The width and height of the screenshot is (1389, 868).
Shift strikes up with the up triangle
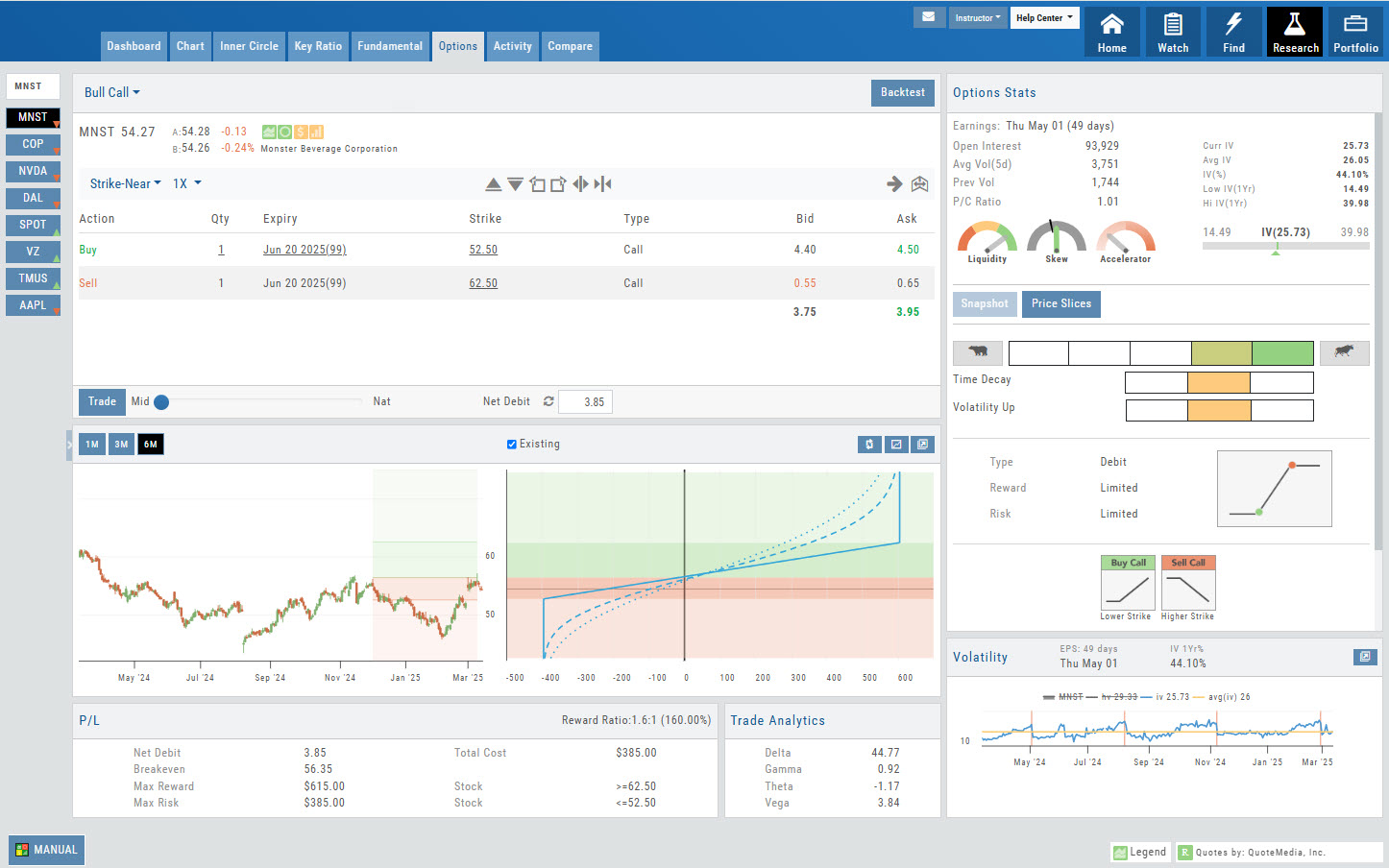coord(493,183)
